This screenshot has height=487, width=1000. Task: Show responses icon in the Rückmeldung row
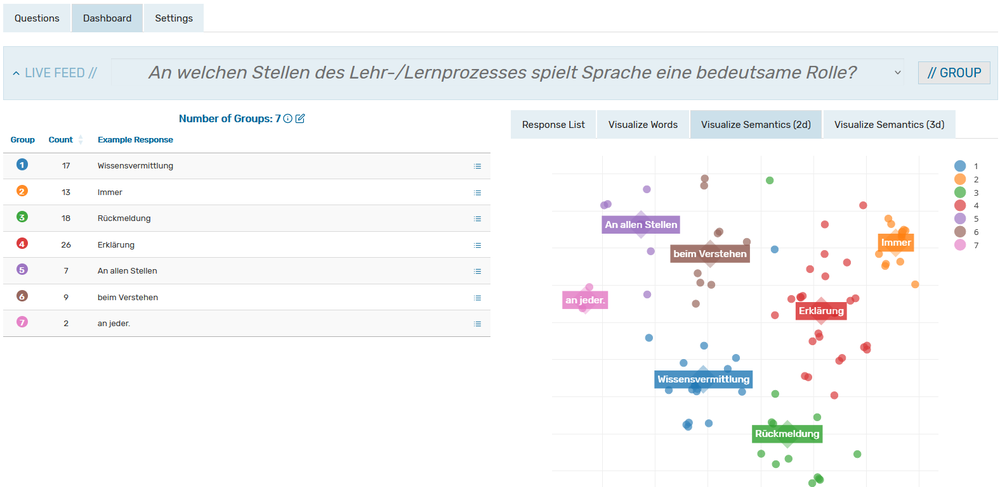[x=478, y=218]
